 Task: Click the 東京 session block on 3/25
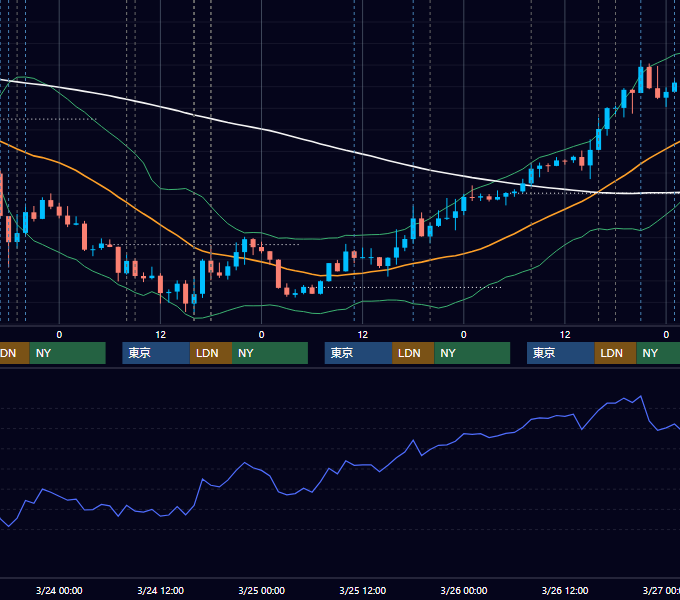pos(359,353)
